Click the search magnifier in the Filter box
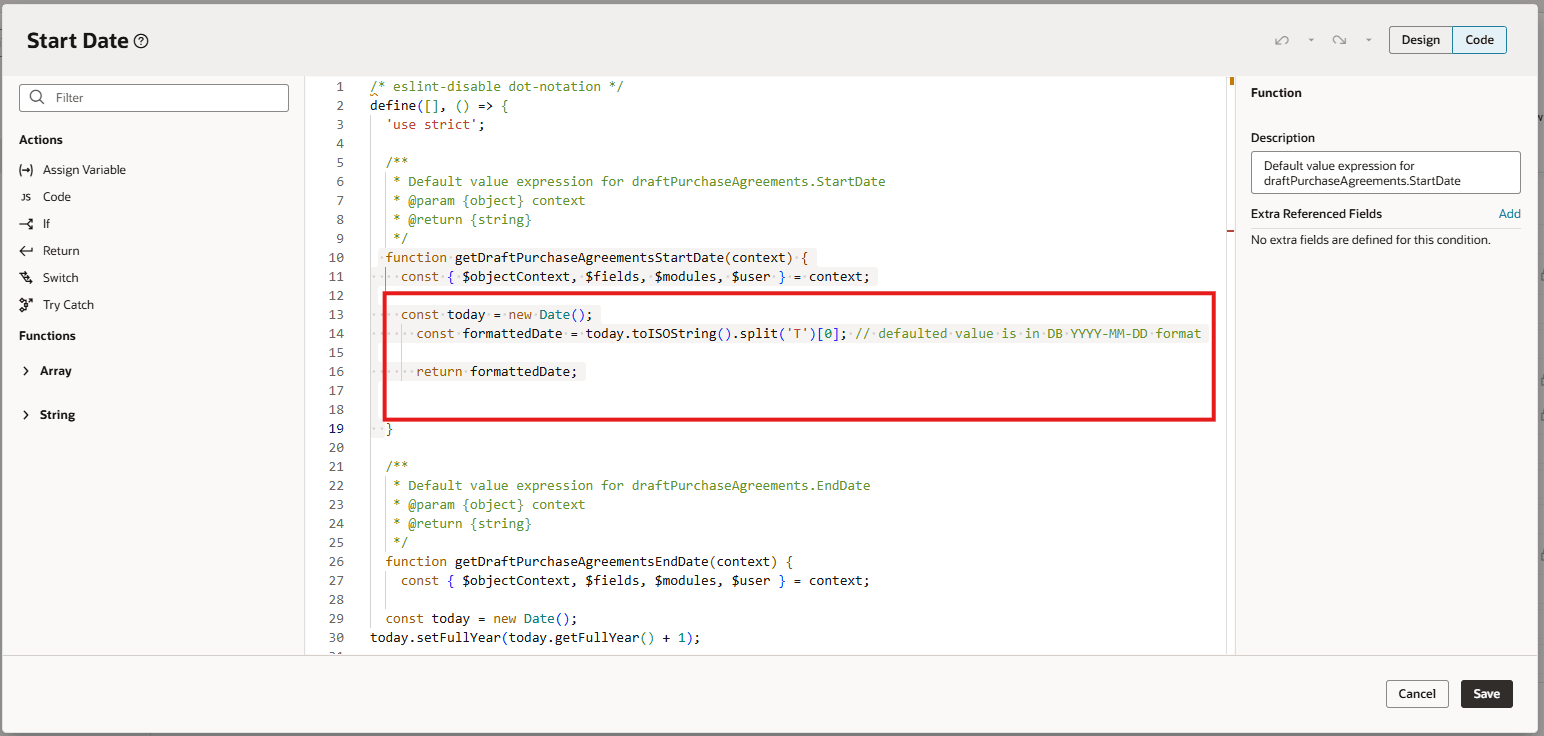The width and height of the screenshot is (1544, 736). (37, 97)
